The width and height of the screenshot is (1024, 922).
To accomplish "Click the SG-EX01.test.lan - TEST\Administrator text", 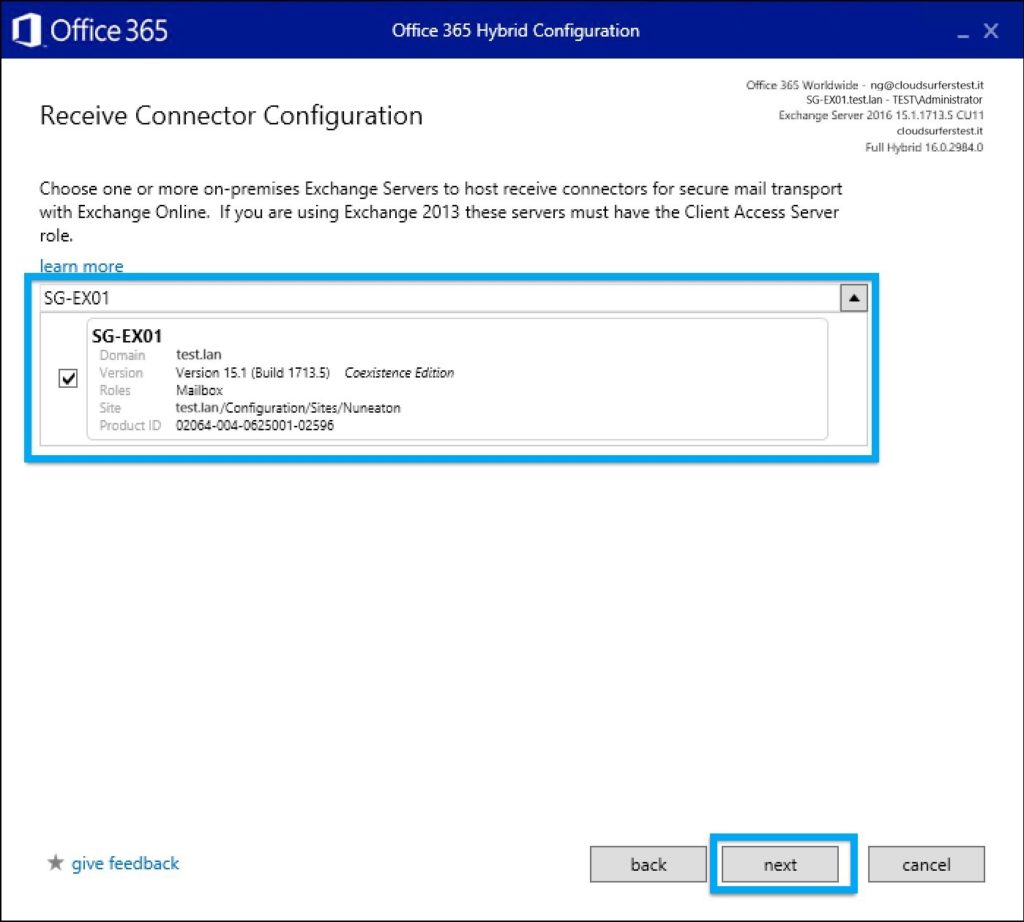I will coord(894,100).
